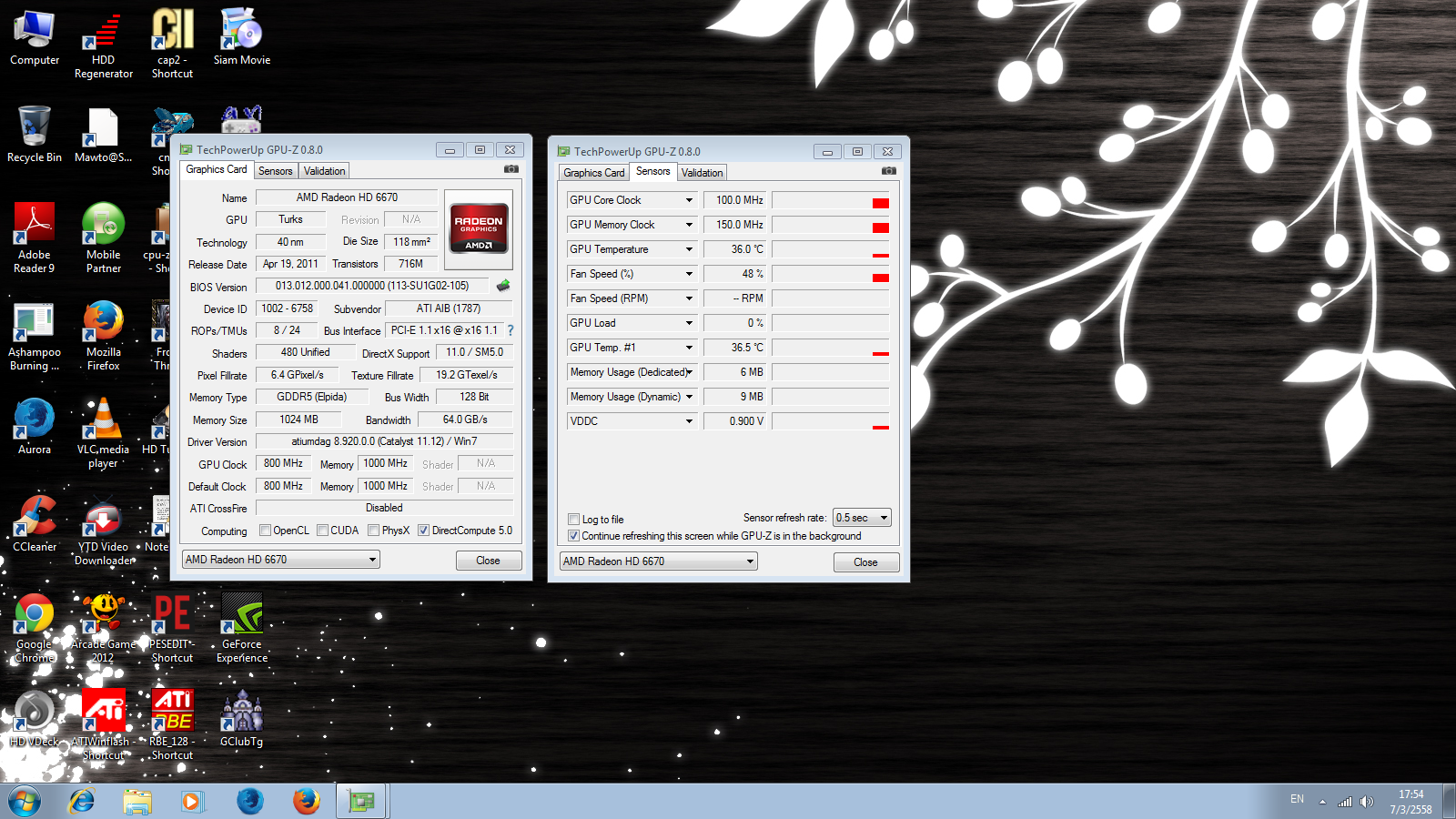Expand GPU Temperature sensor dropdown
Screen dimensions: 1456x819
689,249
